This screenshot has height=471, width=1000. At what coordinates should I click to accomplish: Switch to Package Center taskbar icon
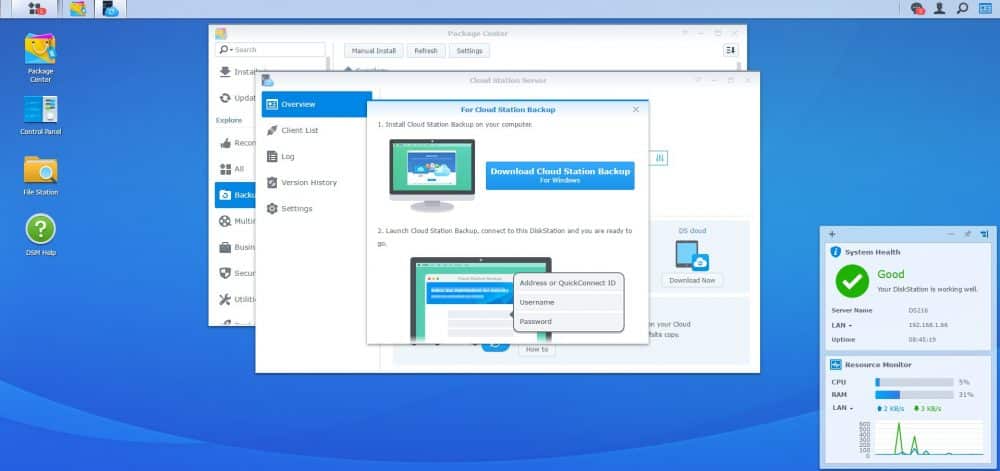pyautogui.click(x=78, y=8)
